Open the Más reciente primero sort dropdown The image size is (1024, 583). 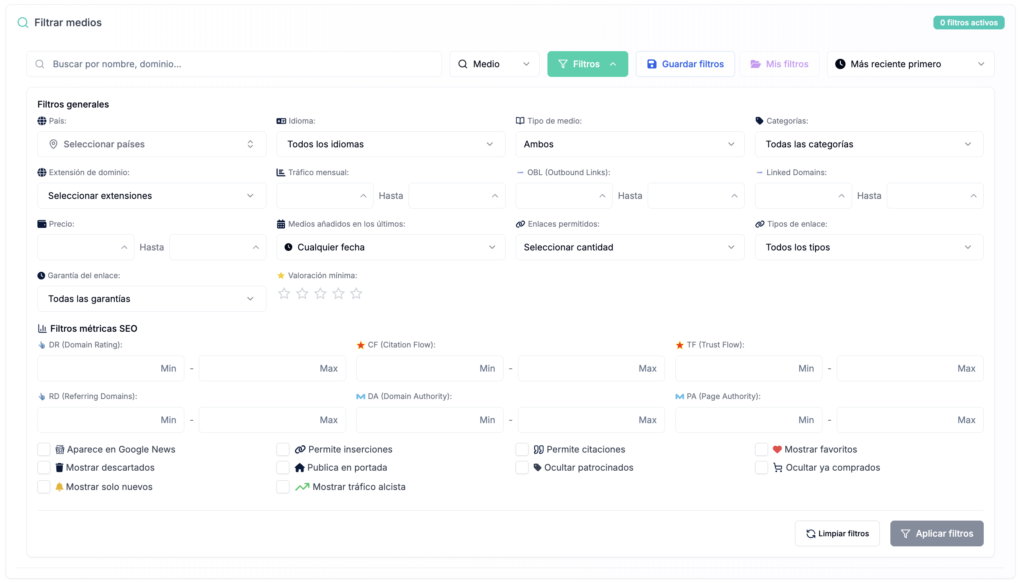tap(910, 64)
